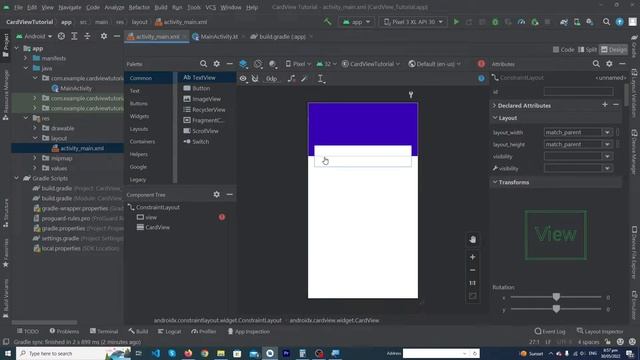Viewport: 640px width, 360px height.
Task: Open the Profiler tool window
Action: 204,331
